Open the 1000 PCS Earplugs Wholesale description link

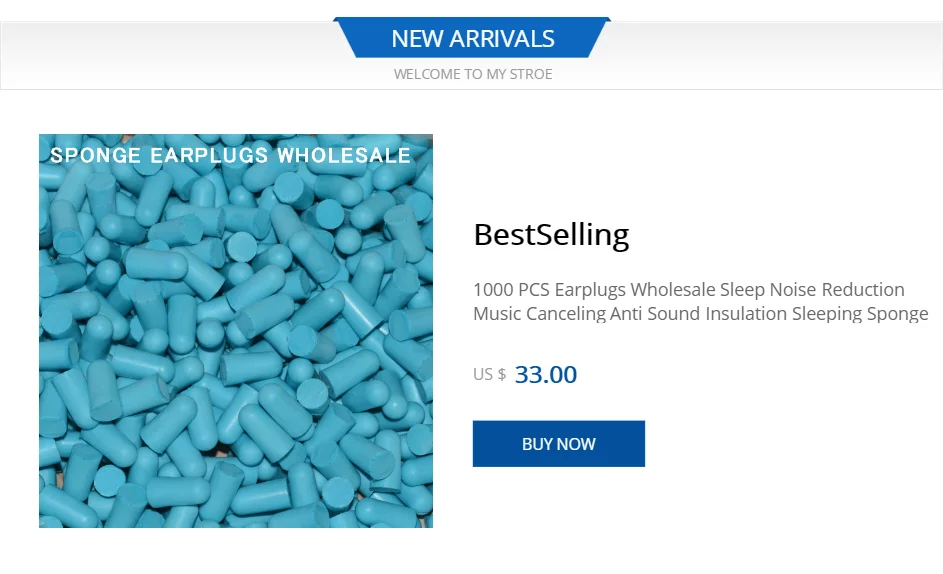click(x=701, y=301)
